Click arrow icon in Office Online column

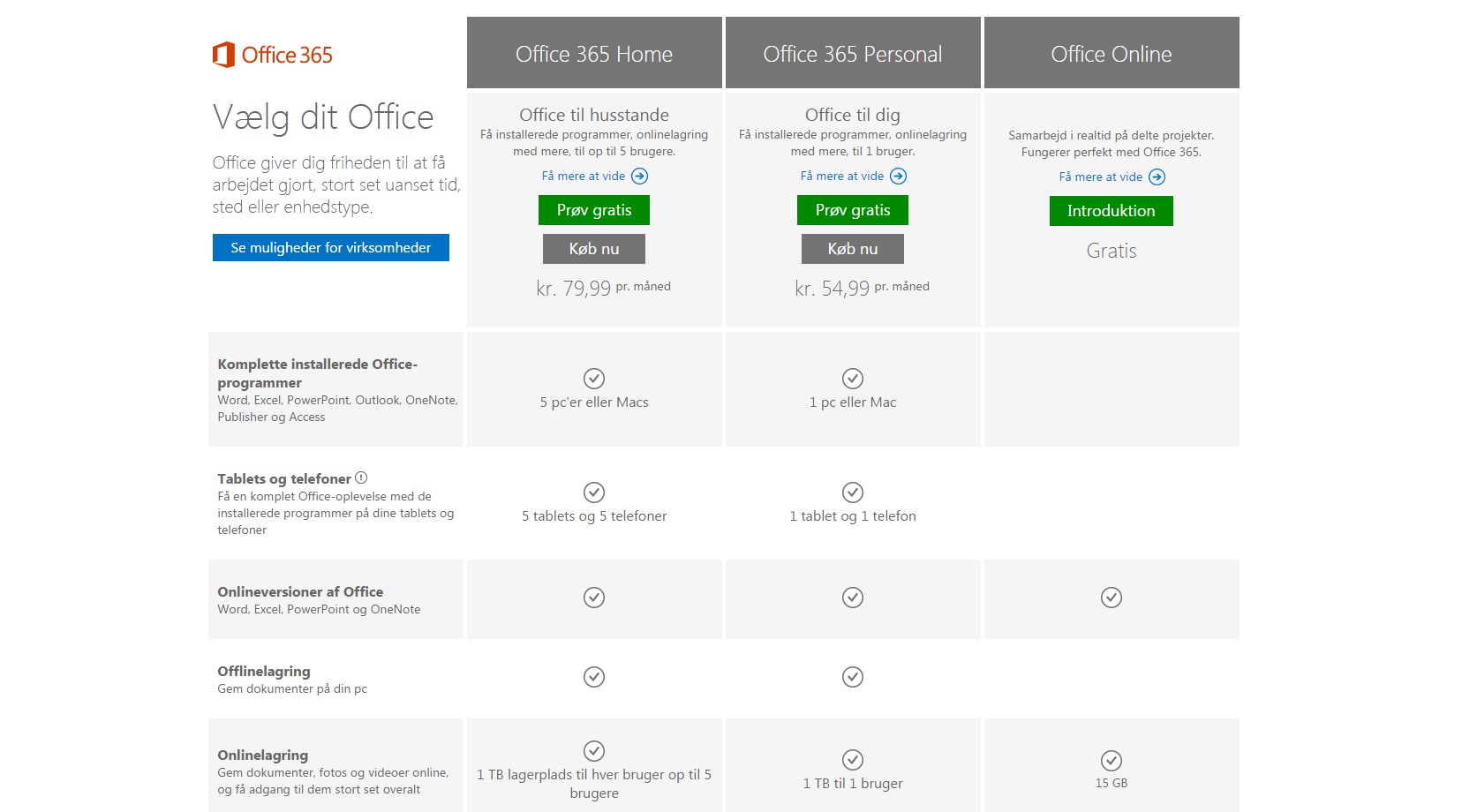click(x=1157, y=177)
